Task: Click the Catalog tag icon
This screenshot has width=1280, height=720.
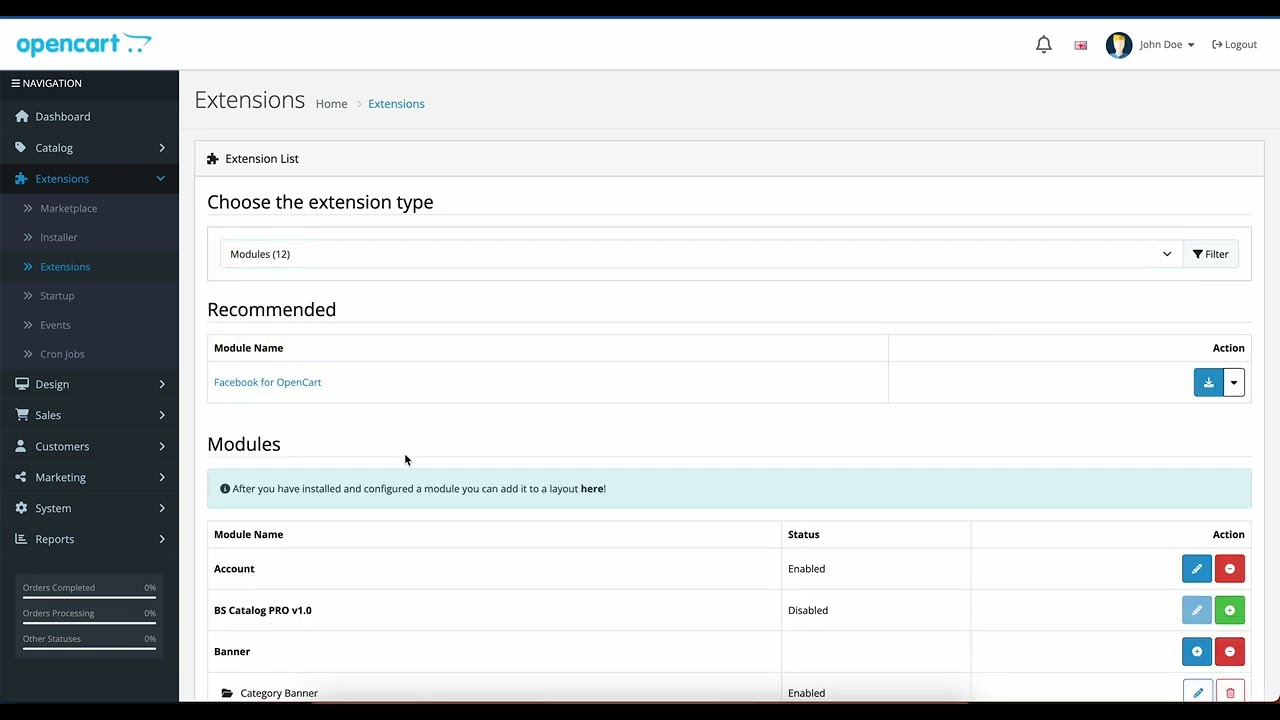Action: [21, 147]
